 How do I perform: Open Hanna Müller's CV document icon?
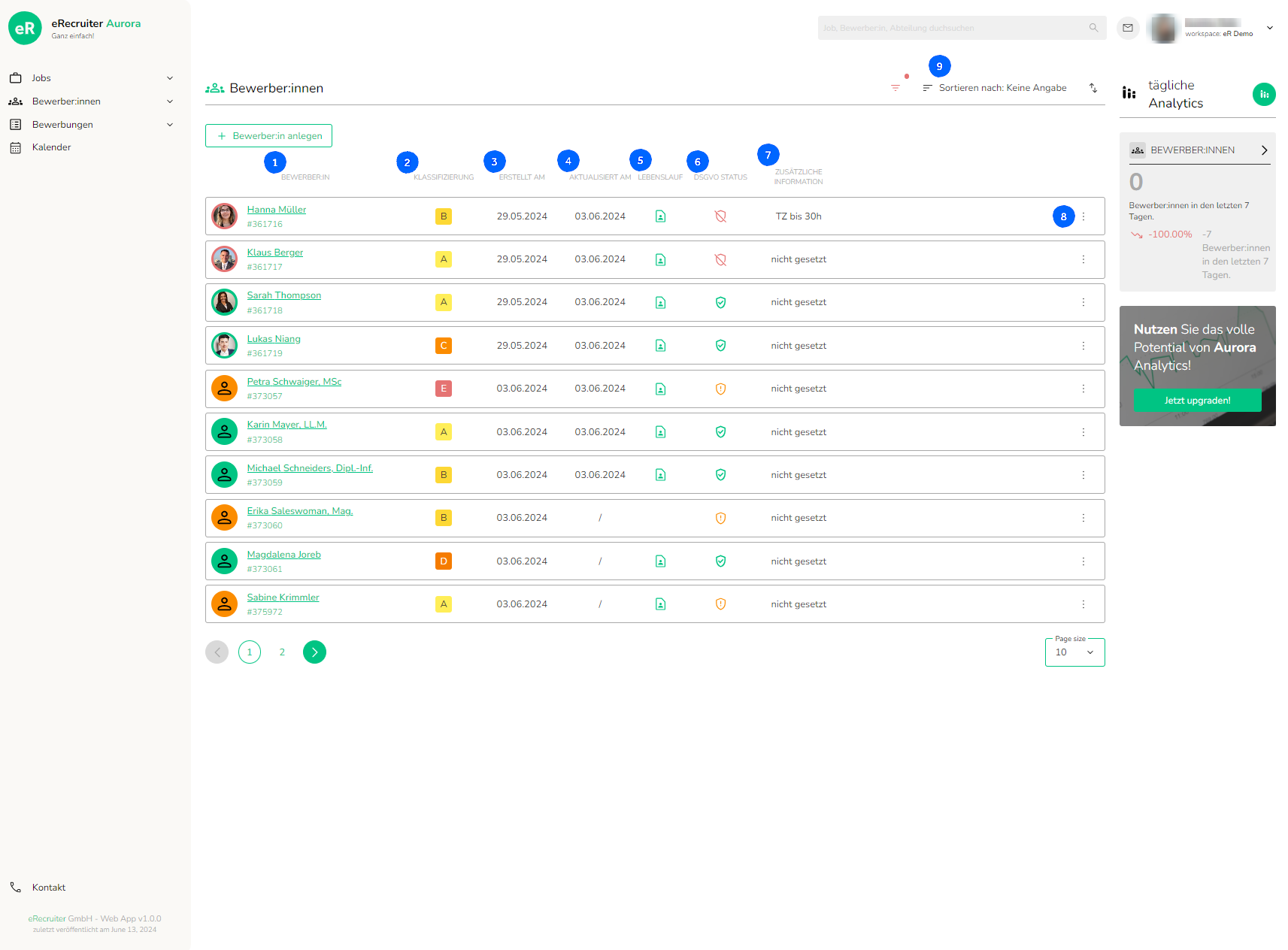pyautogui.click(x=660, y=216)
